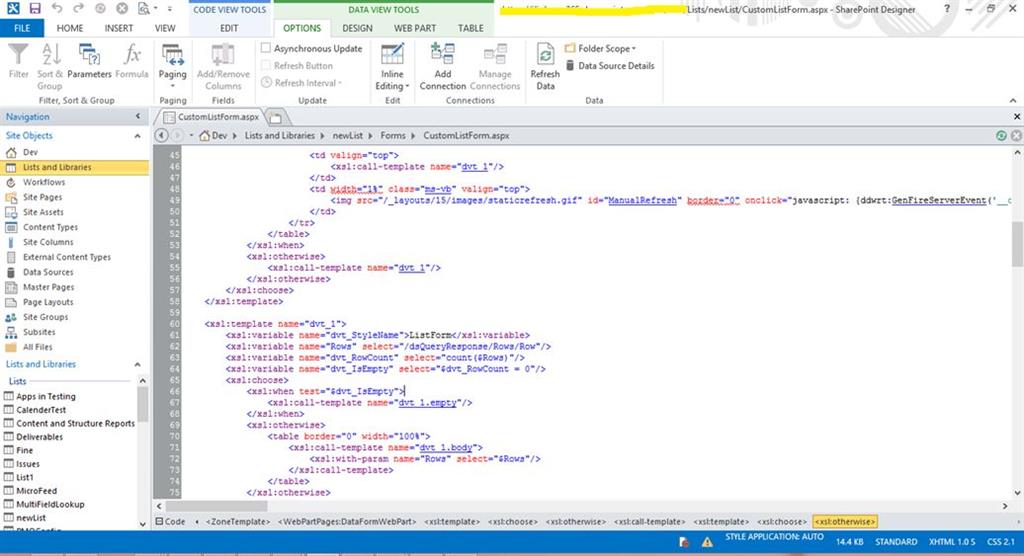Viewport: 1024px width, 556px height.
Task: Open the FILE menu tab
Action: click(x=22, y=28)
